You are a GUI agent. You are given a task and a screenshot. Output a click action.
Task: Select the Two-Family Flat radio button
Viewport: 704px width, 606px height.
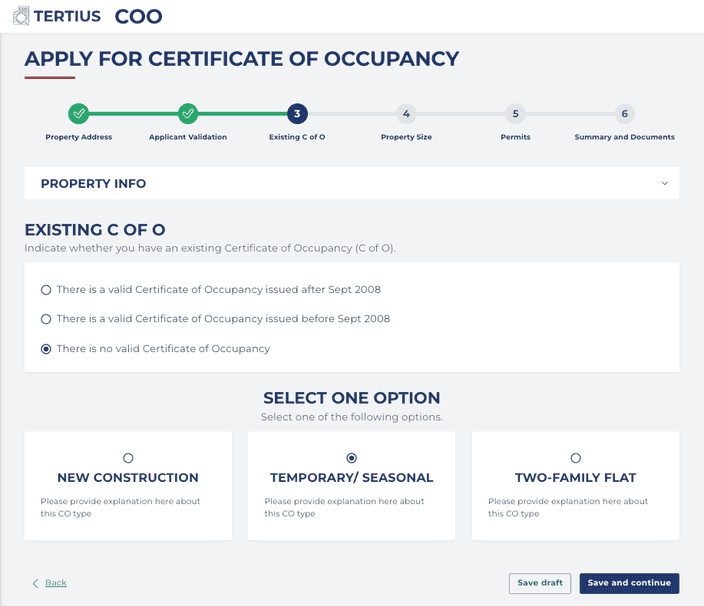point(575,458)
